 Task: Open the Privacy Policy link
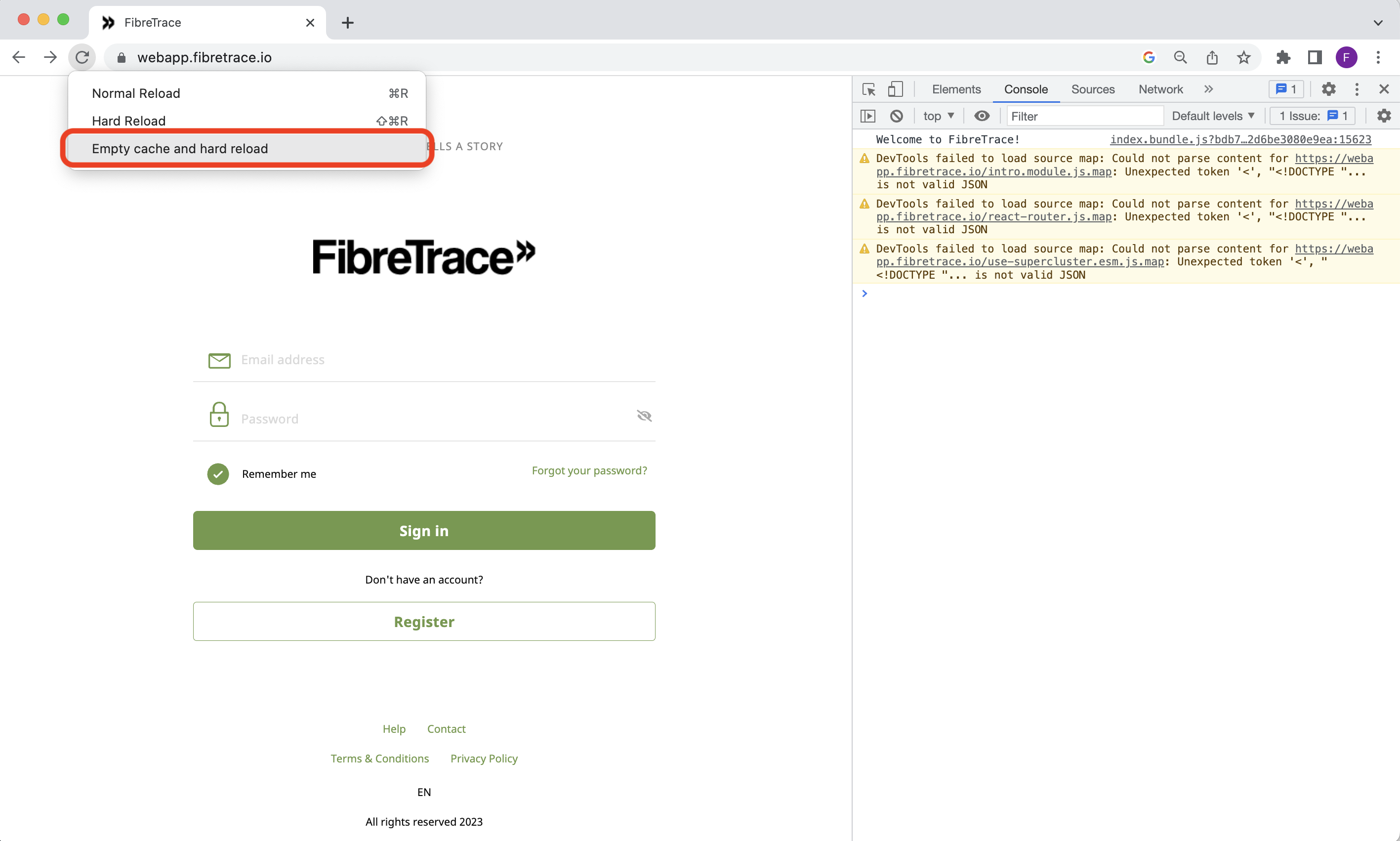pyautogui.click(x=484, y=758)
